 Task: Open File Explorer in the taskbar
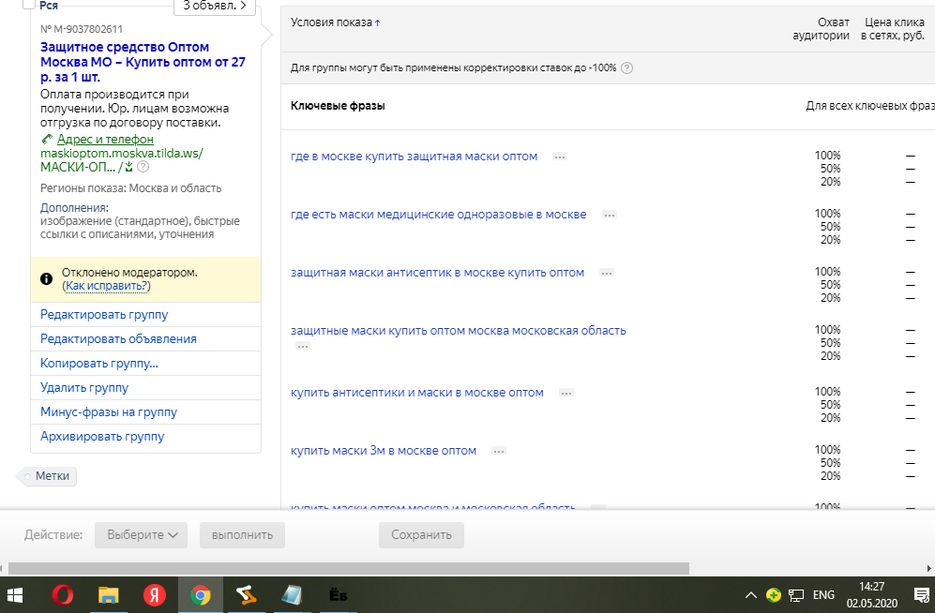pyautogui.click(x=108, y=595)
